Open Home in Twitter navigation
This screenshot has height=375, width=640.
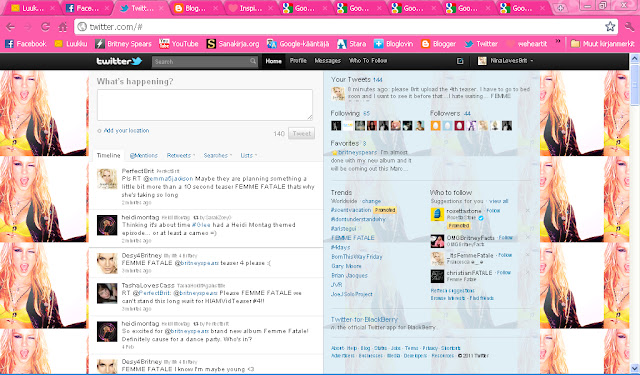point(273,61)
